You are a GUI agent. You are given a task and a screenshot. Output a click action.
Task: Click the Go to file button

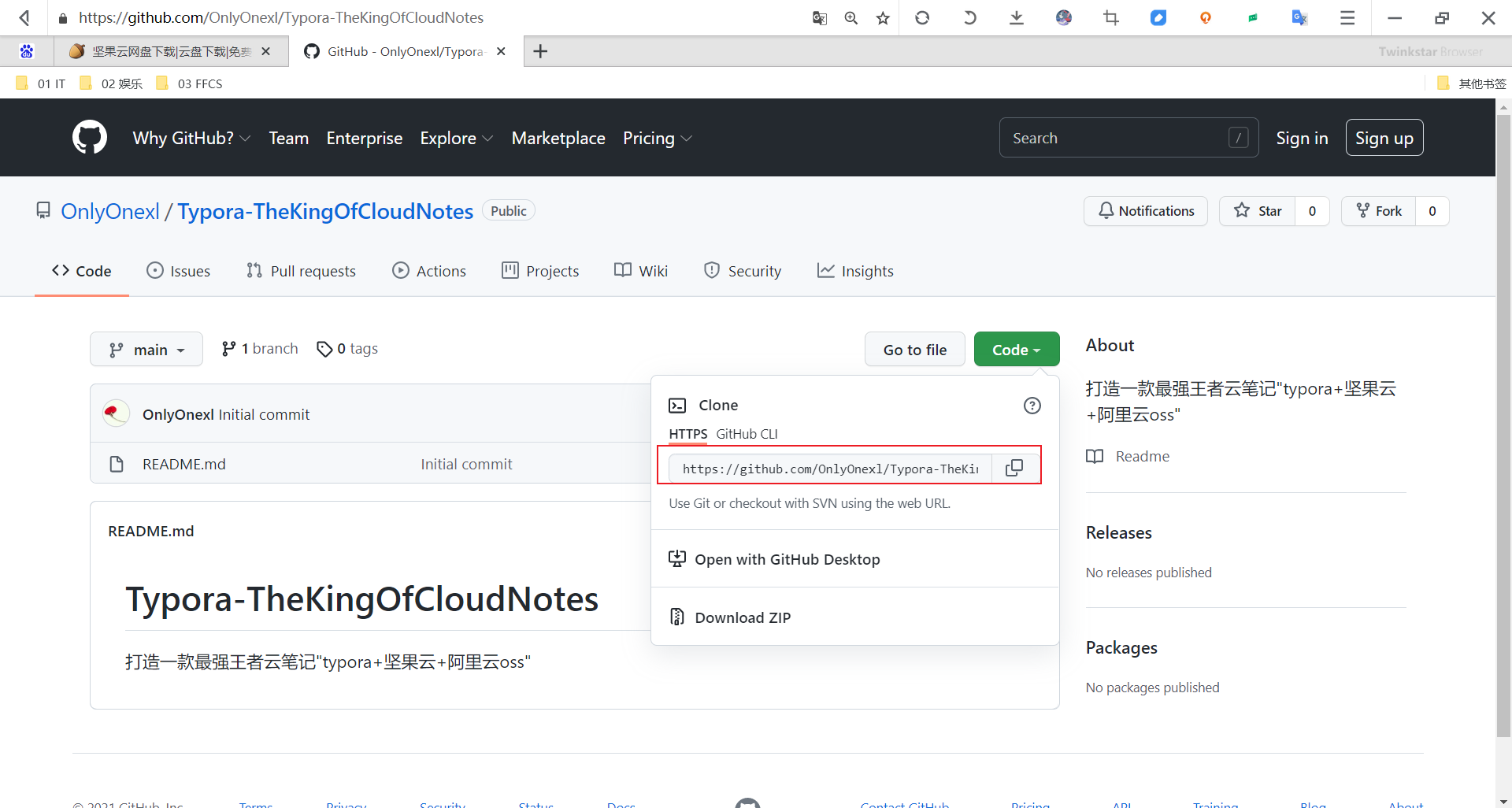(x=915, y=349)
